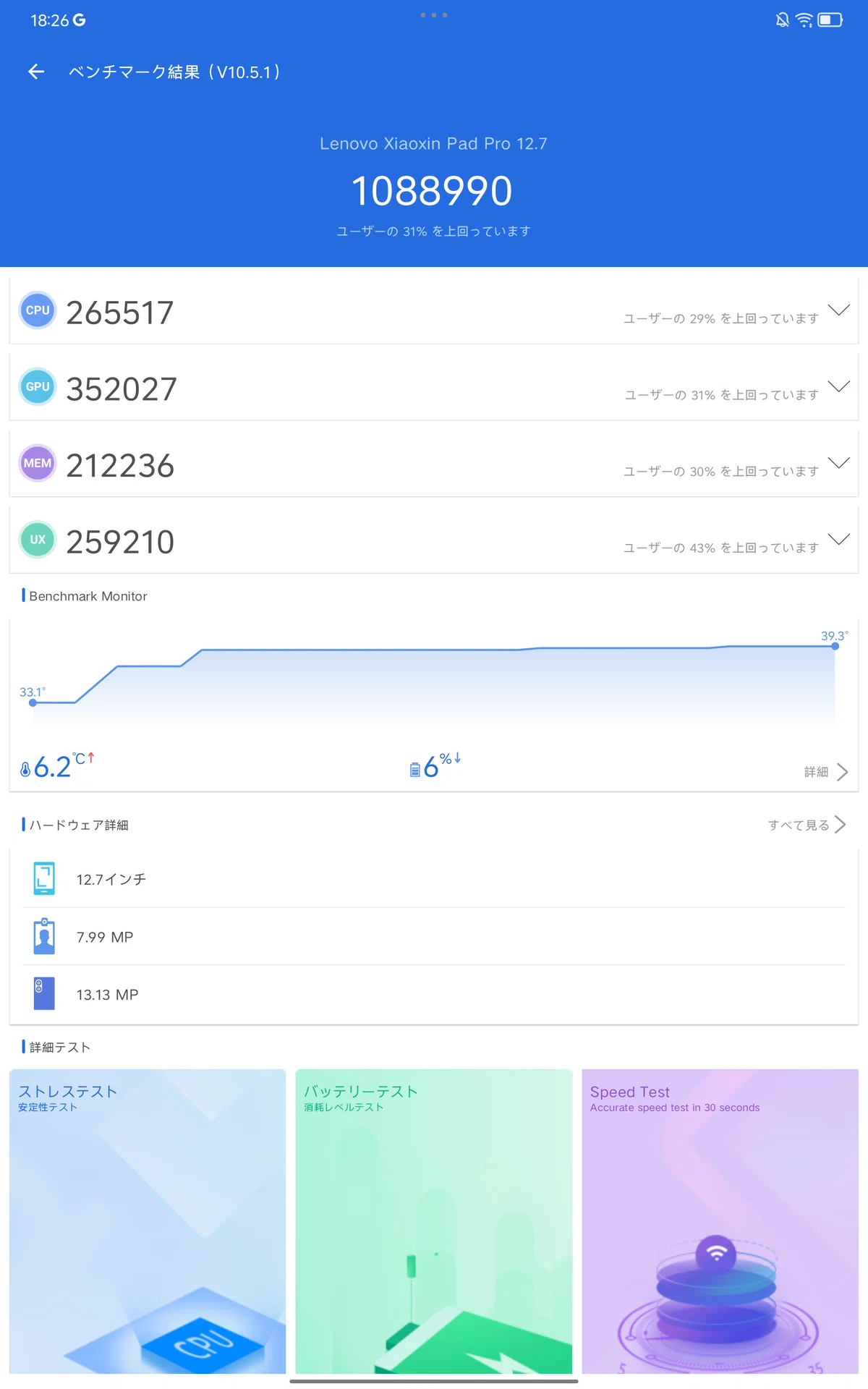Screen dimensions: 868x1389
Task: Tap the GPU score badge icon
Action: 38,387
